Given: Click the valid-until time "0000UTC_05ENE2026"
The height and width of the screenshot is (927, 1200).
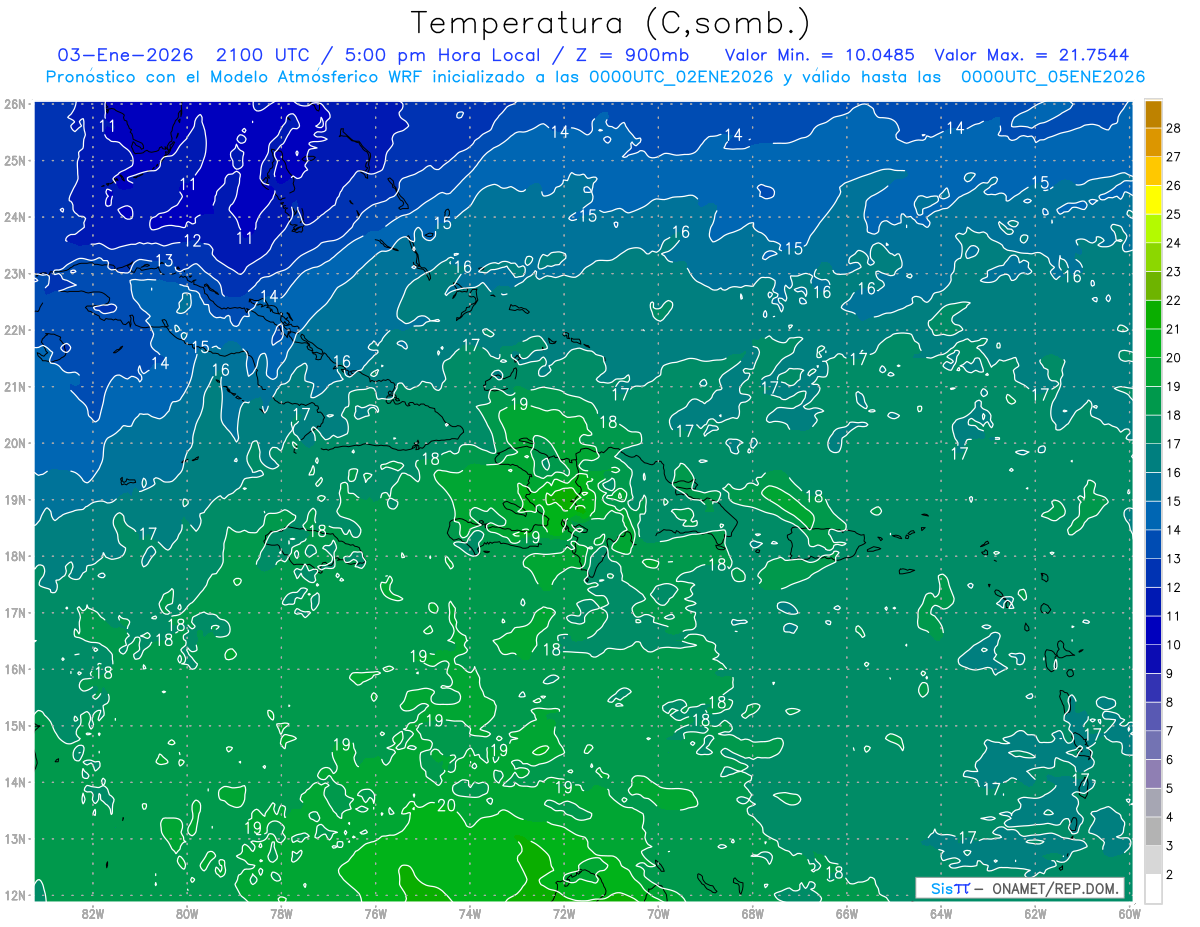Looking at the screenshot, I should point(1053,77).
